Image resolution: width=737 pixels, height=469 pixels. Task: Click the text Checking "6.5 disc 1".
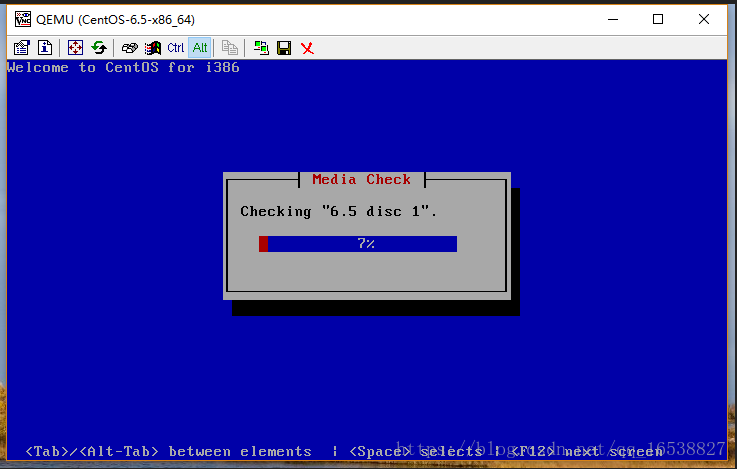[x=338, y=211]
